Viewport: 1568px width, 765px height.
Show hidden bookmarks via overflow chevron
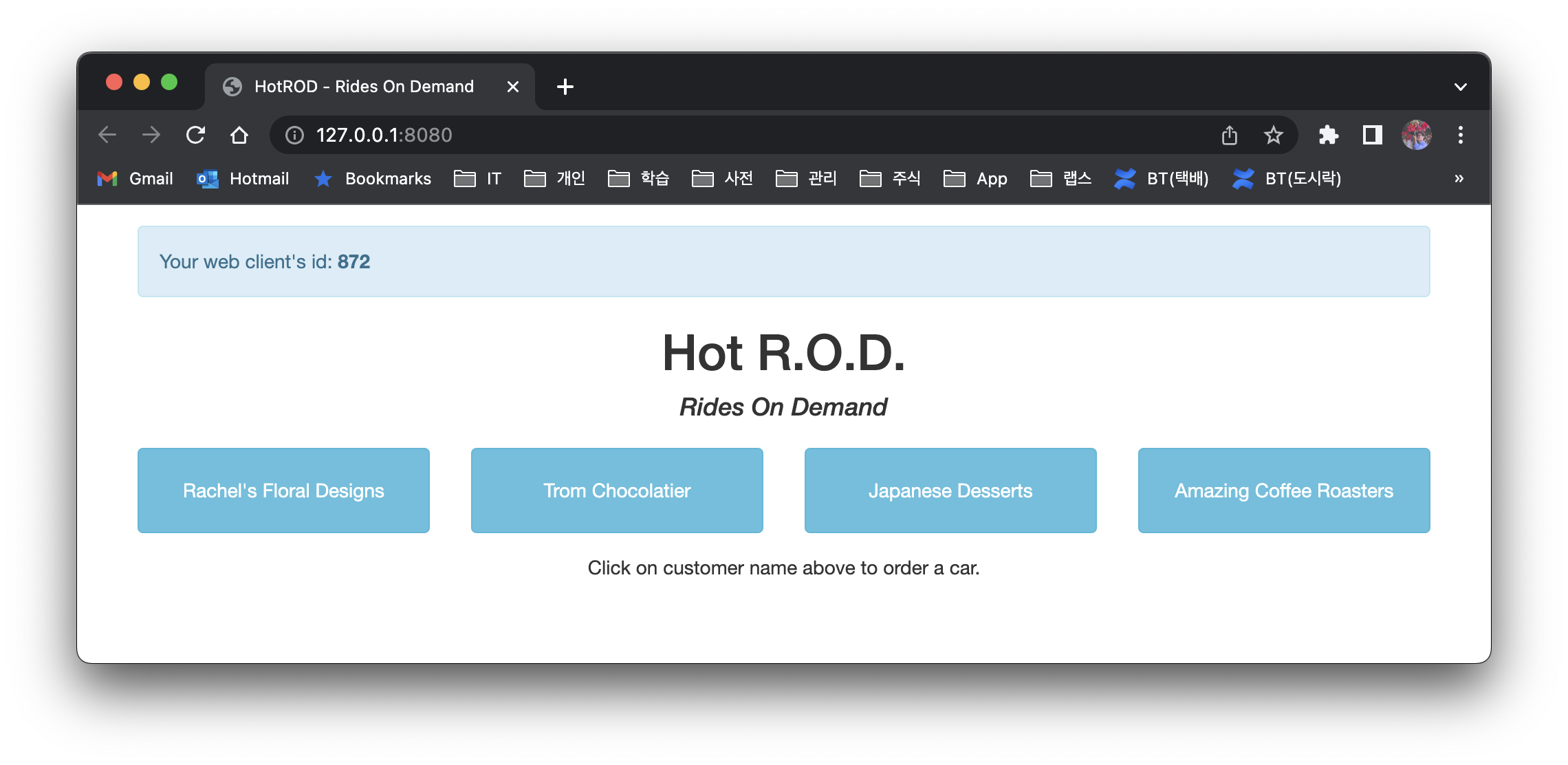point(1459,178)
